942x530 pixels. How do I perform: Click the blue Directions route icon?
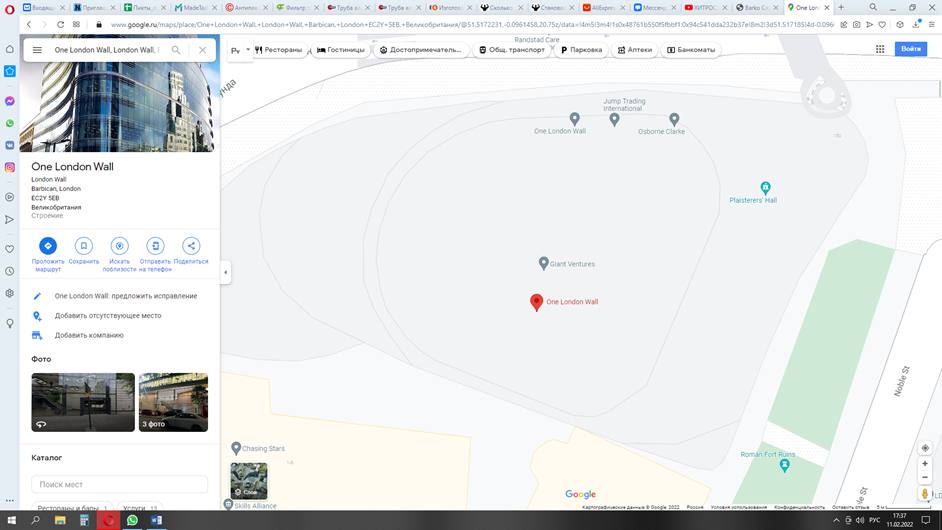(x=48, y=246)
